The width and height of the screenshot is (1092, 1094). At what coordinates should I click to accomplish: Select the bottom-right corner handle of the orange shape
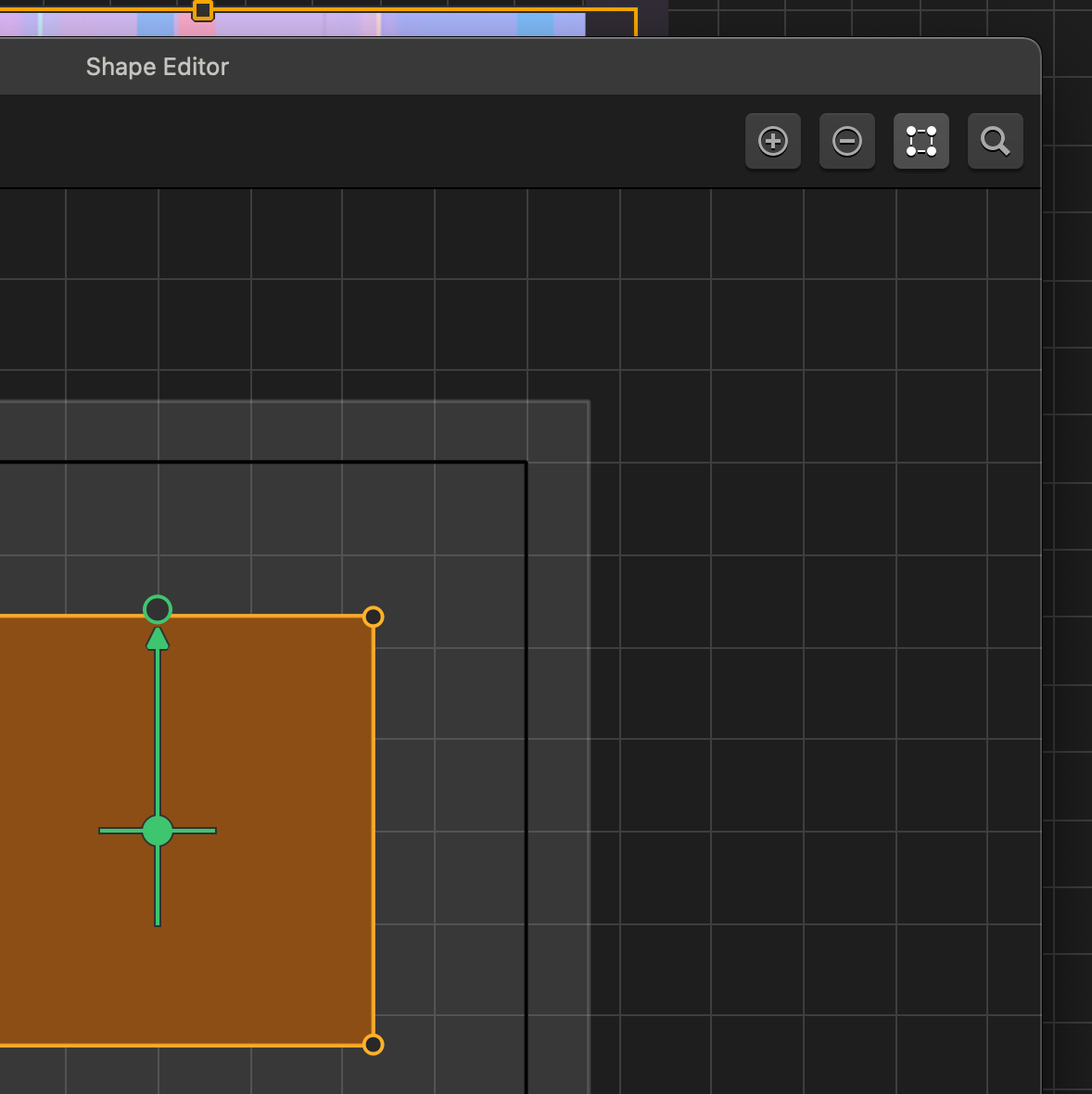coord(374,1045)
